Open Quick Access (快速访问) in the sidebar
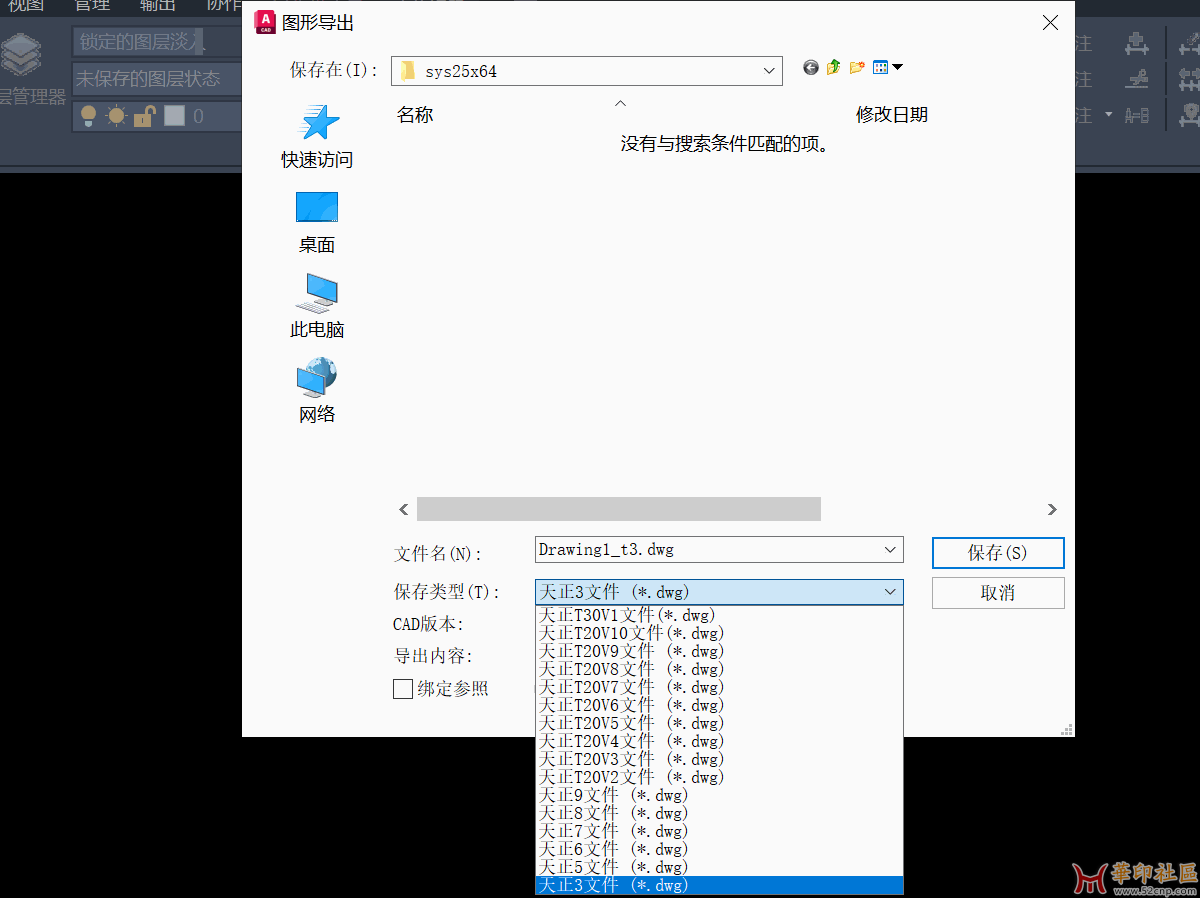Screen dimensions: 1200x898 317,135
